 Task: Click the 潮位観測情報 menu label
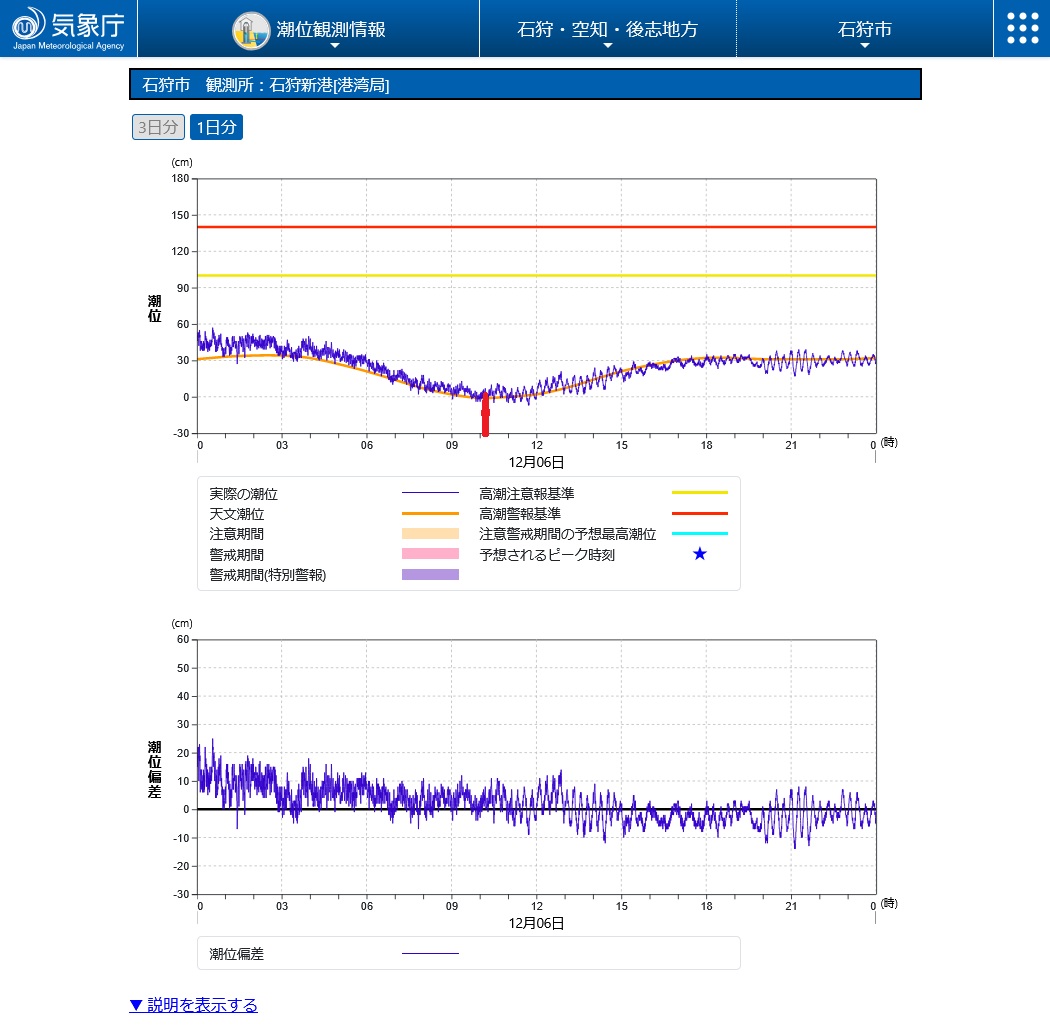(331, 29)
